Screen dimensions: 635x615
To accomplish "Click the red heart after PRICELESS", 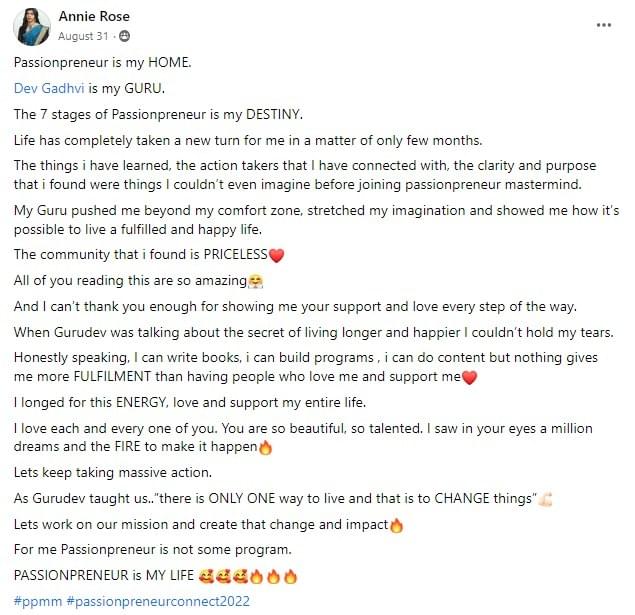I will click(276, 255).
